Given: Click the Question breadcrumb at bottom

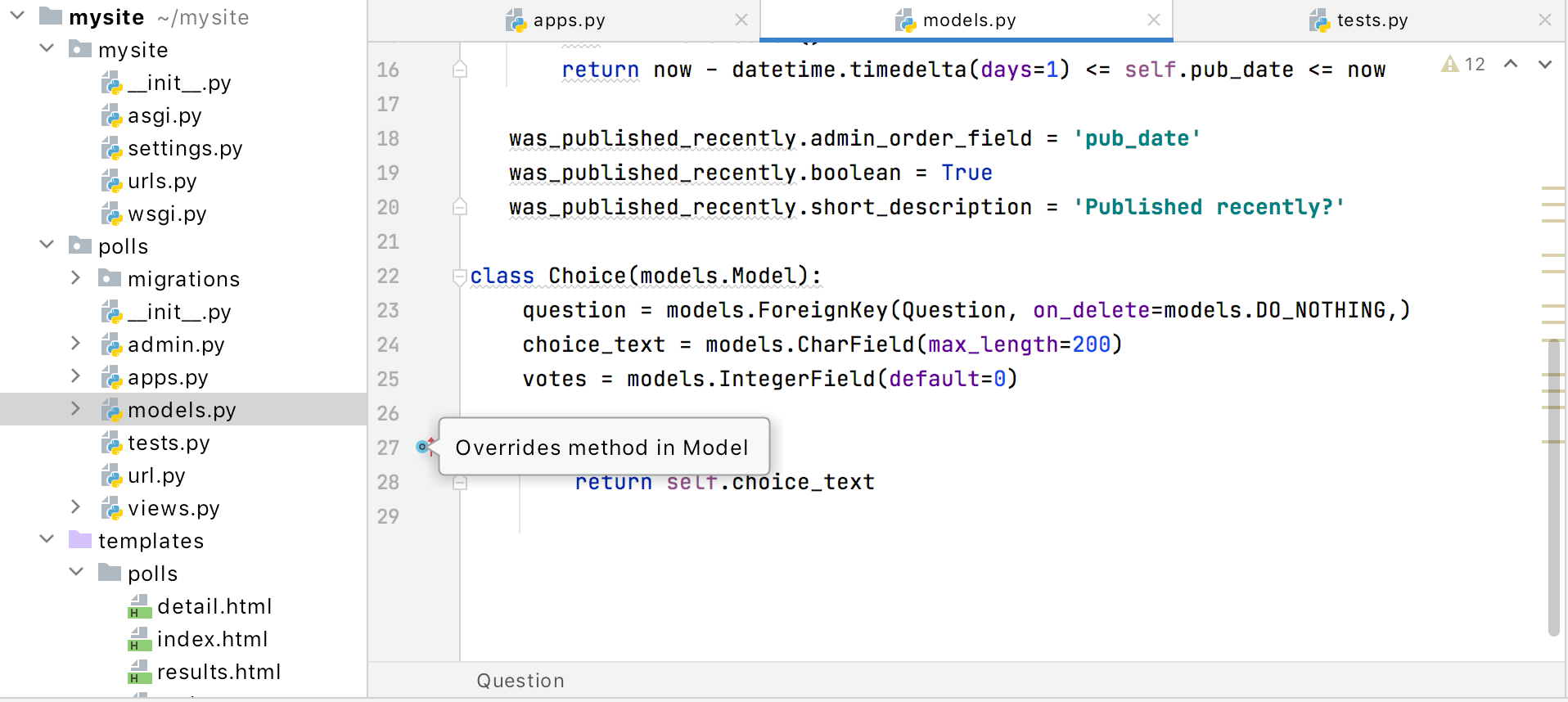Looking at the screenshot, I should tap(520, 681).
